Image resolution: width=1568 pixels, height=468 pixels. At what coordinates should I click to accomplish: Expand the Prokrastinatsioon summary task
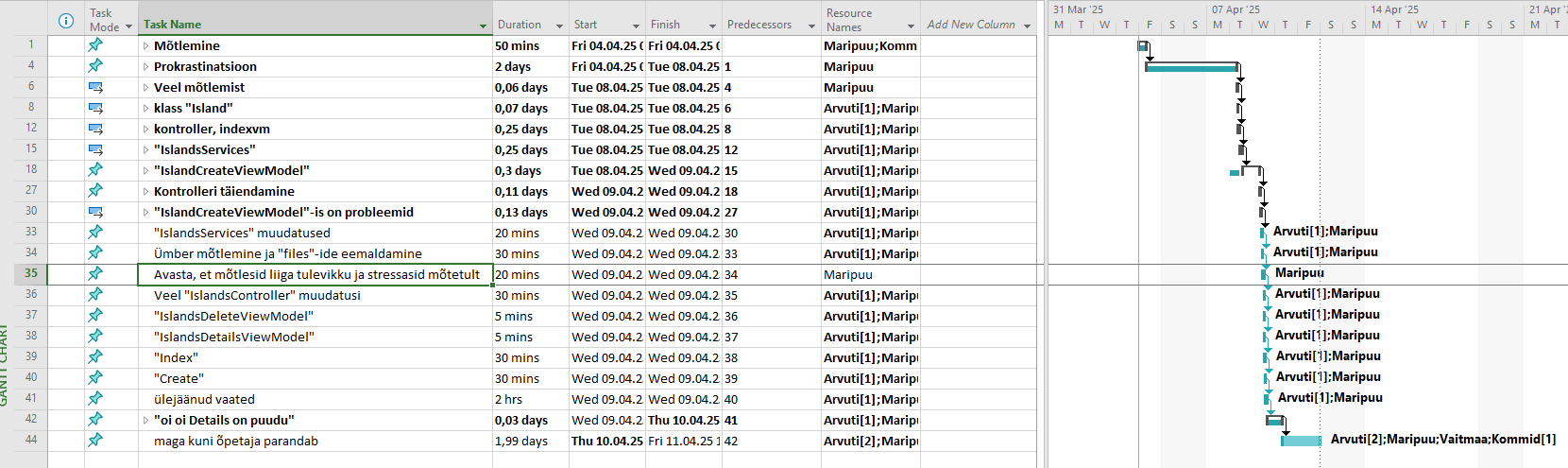click(x=145, y=67)
